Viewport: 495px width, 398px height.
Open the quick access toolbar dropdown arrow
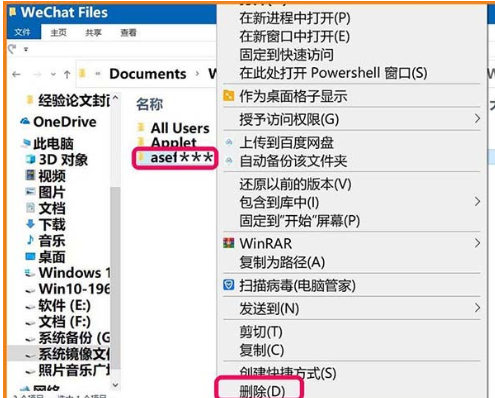tap(26, 50)
